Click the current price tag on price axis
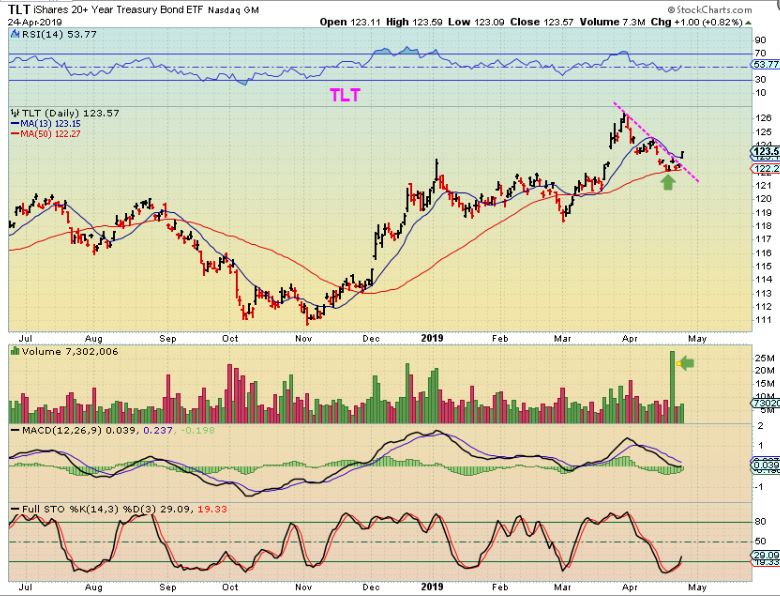780x596 pixels. [765, 152]
